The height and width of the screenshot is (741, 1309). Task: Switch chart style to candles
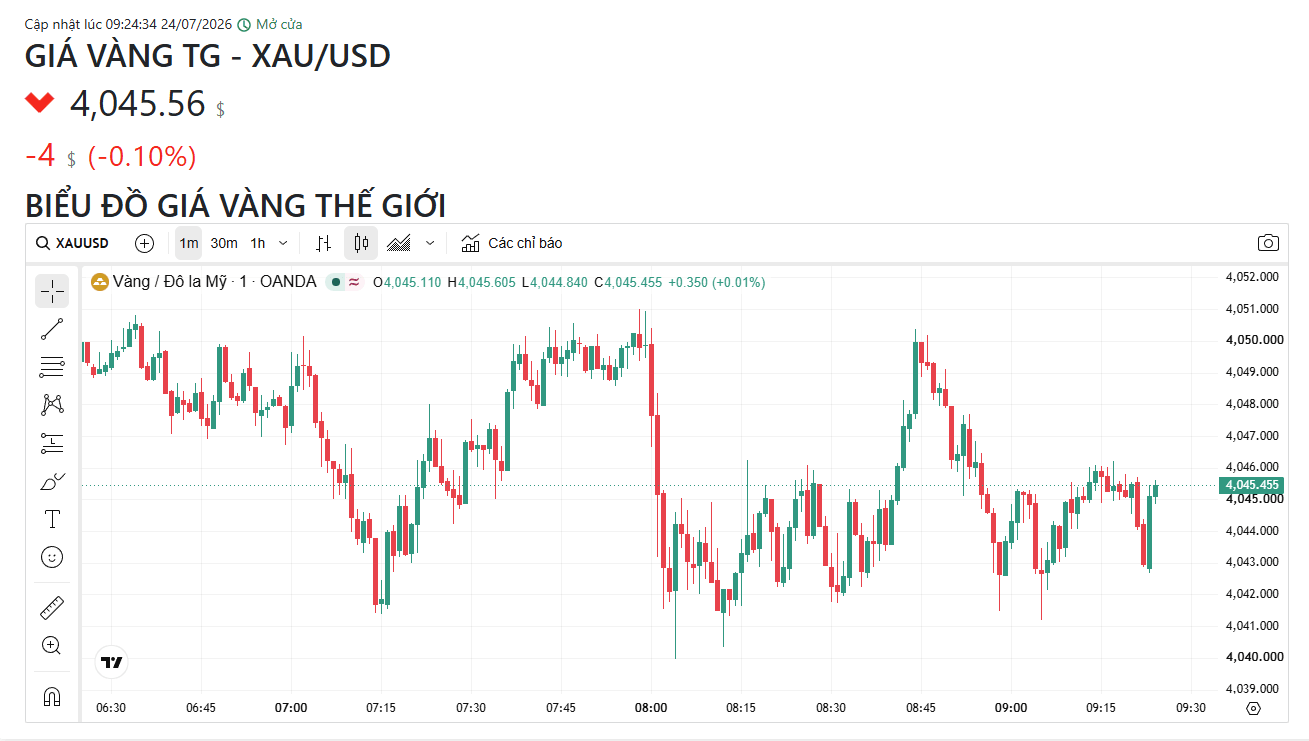pyautogui.click(x=361, y=243)
